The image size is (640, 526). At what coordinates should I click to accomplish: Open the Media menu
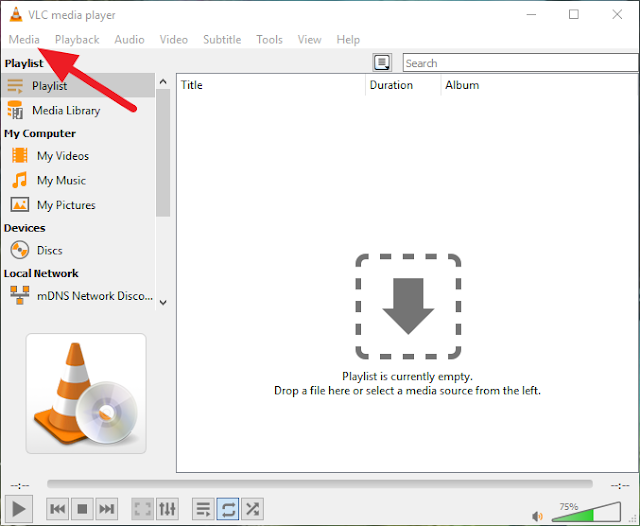click(24, 40)
